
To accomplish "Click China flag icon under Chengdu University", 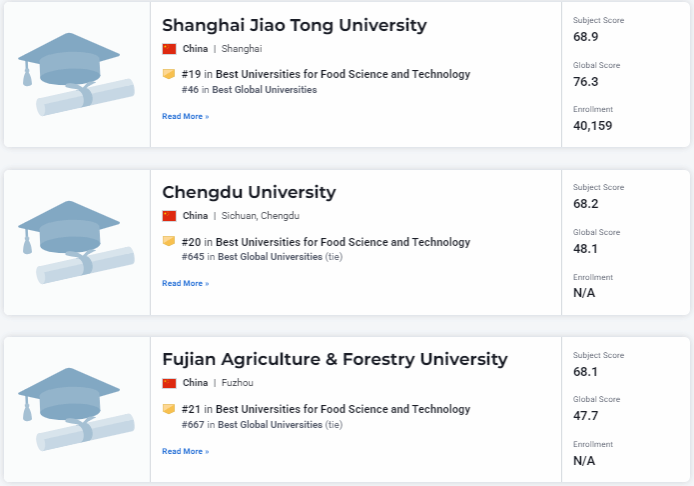I will (169, 215).
